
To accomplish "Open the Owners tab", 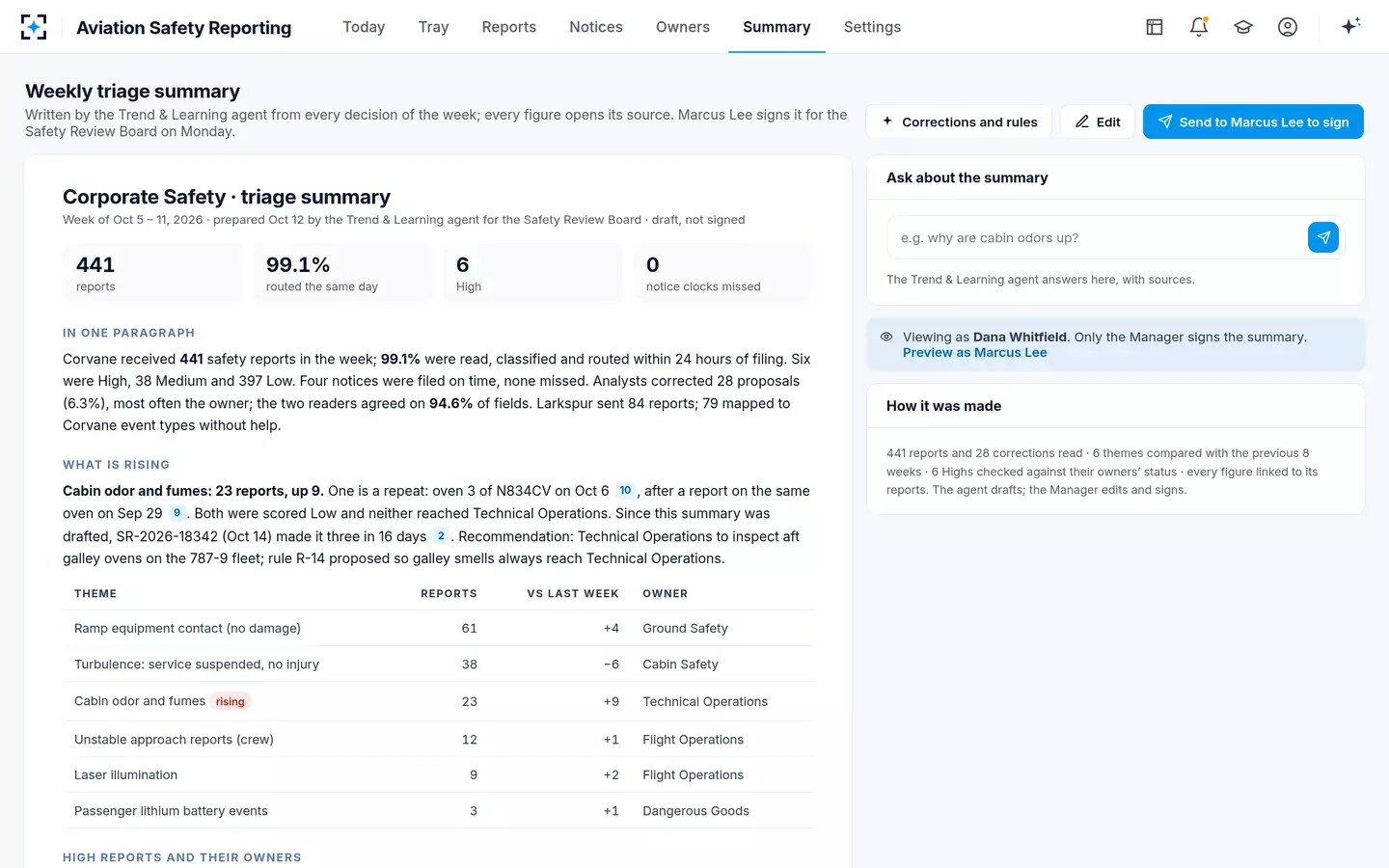I will pyautogui.click(x=683, y=27).
